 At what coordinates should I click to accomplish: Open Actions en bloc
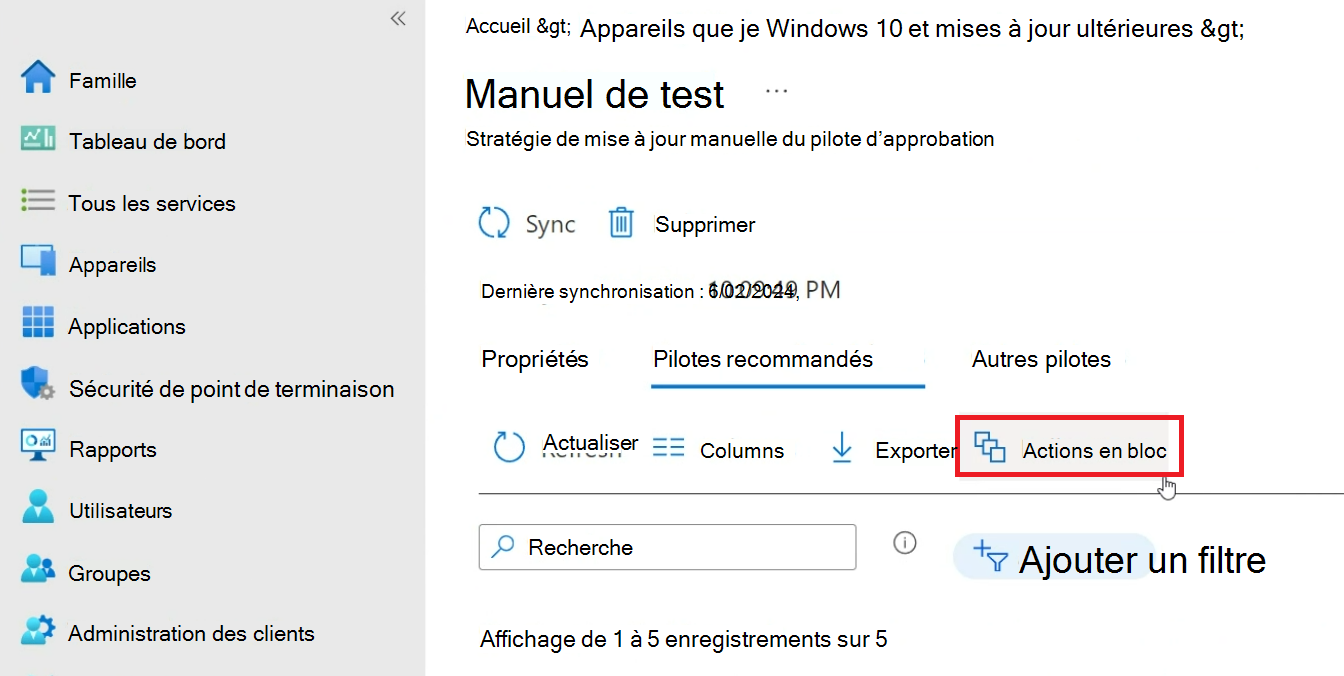(1070, 450)
